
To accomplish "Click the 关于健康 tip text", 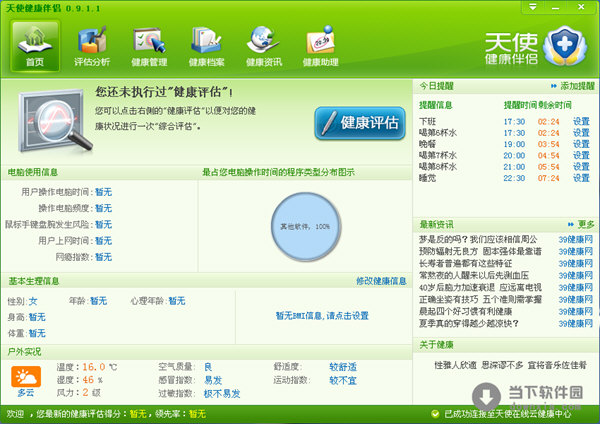I will point(510,365).
